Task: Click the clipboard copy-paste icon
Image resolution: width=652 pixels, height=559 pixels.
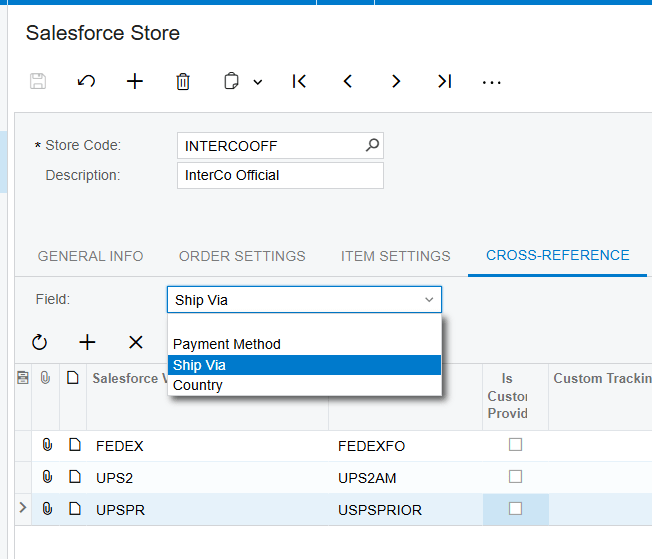Action: (x=231, y=81)
